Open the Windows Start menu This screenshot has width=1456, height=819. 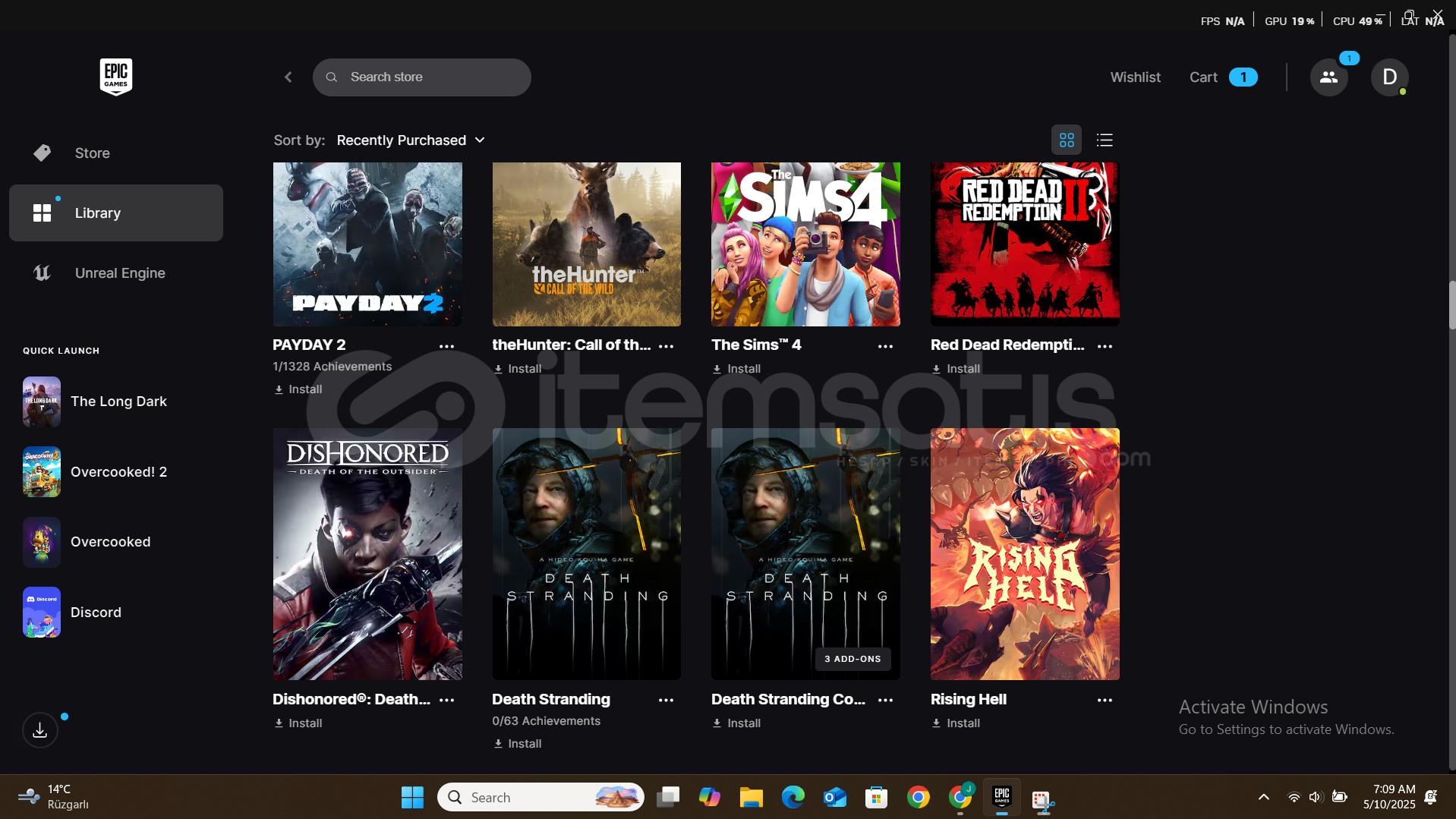click(x=412, y=797)
